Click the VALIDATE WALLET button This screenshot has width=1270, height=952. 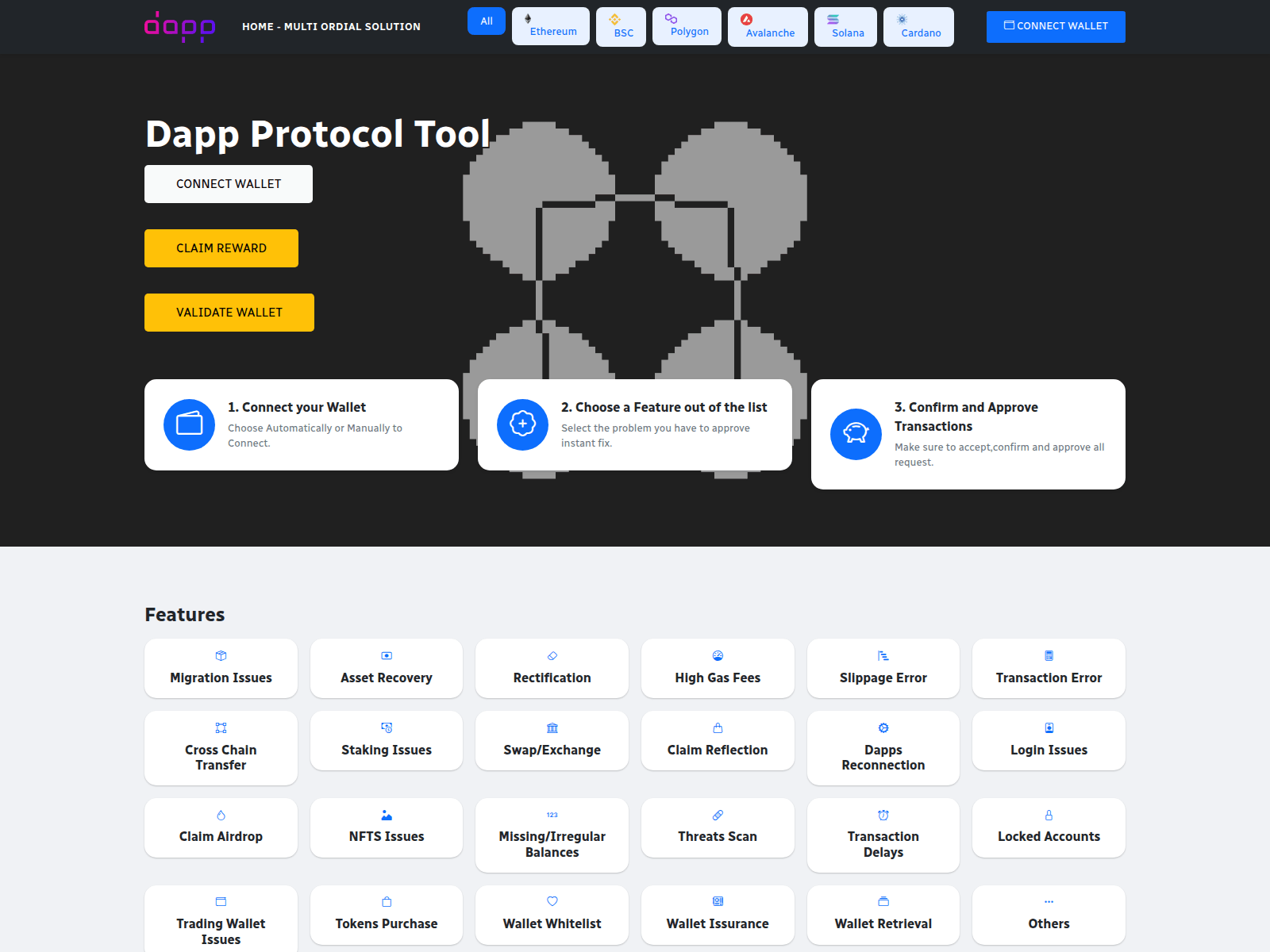point(229,313)
